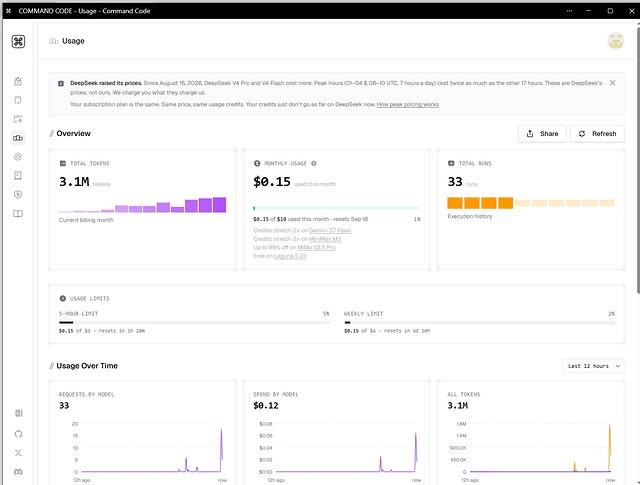Open the scroll document icon in the sidebar
640x485 pixels.
point(18,100)
